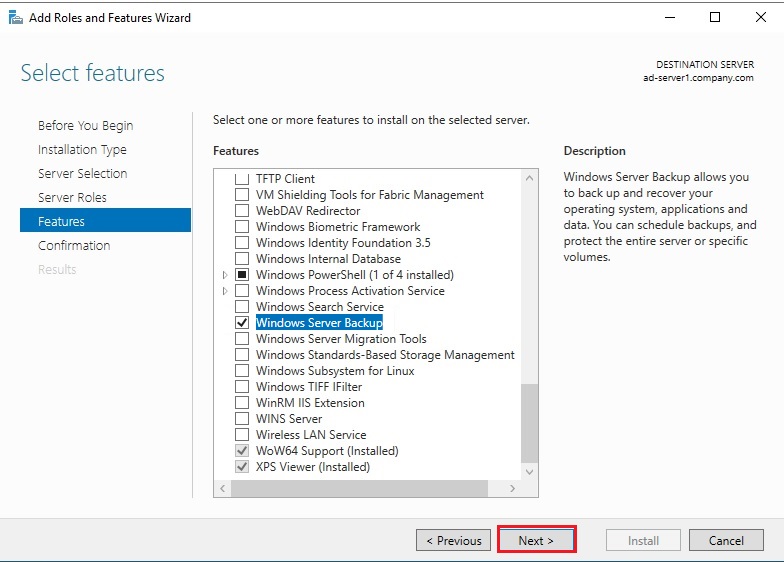Expand Windows Process Activation Service node

pyautogui.click(x=225, y=291)
